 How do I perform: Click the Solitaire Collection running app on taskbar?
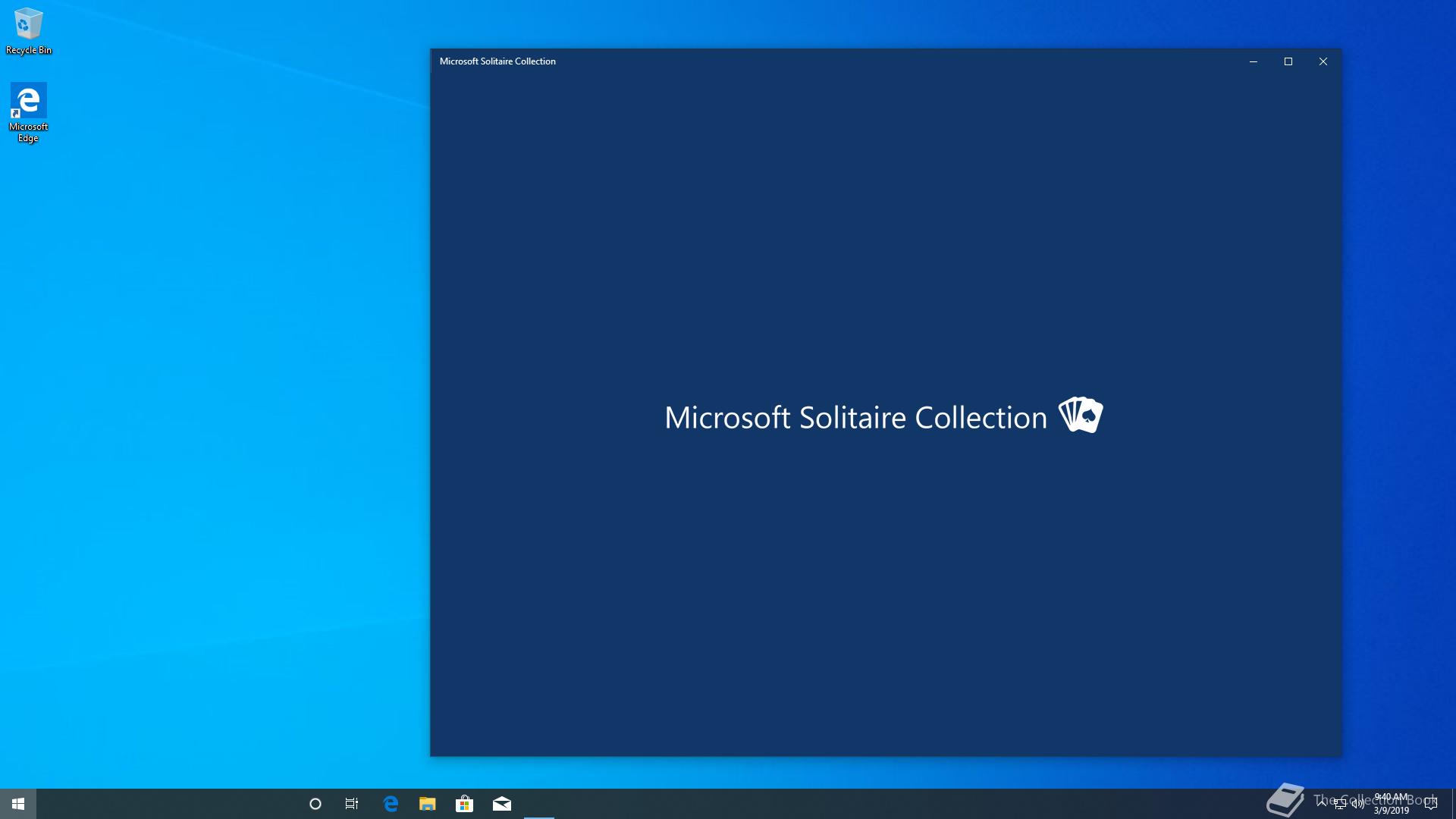pyautogui.click(x=539, y=804)
